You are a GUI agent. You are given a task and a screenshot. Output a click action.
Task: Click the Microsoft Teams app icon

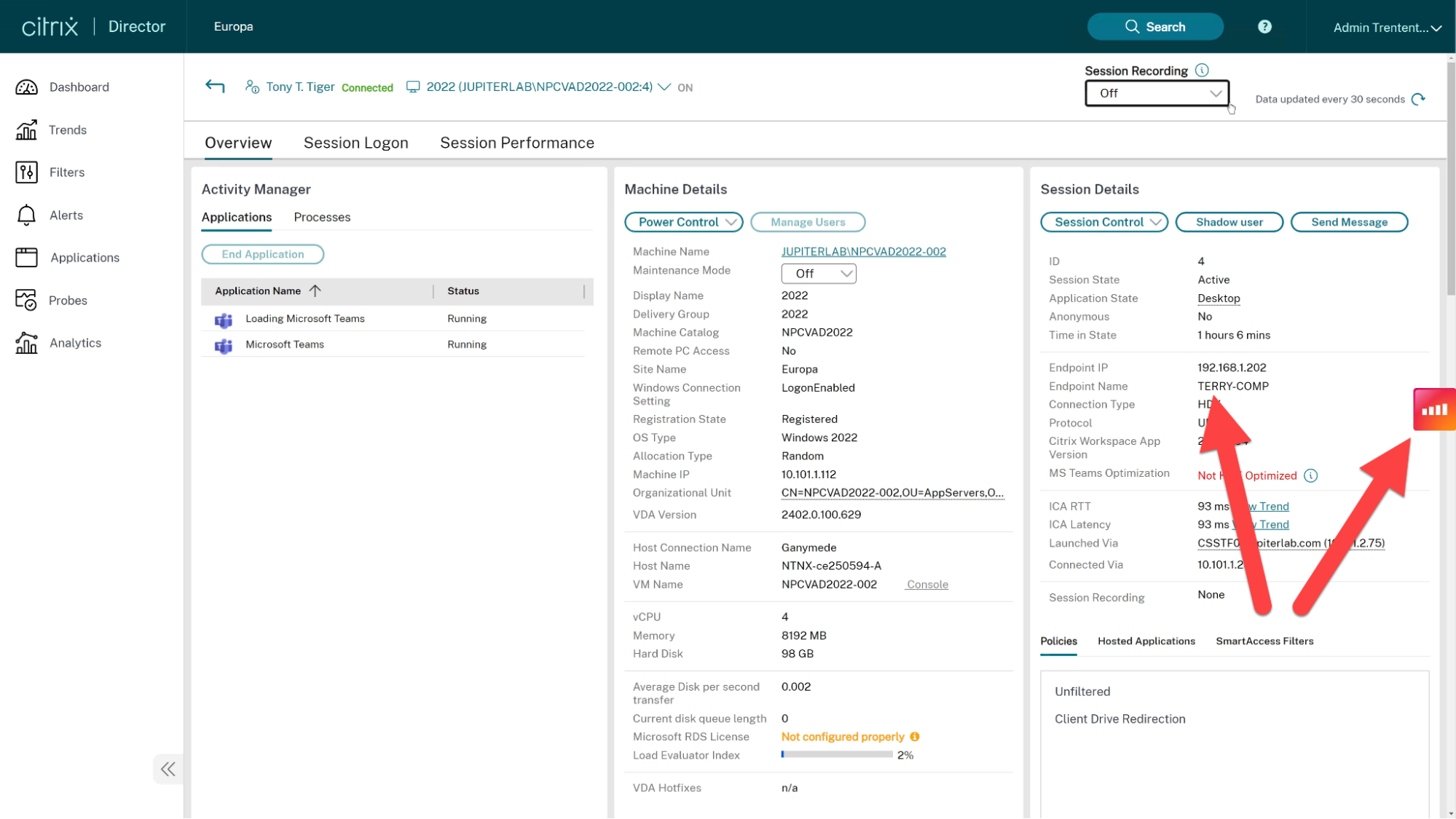click(x=224, y=346)
